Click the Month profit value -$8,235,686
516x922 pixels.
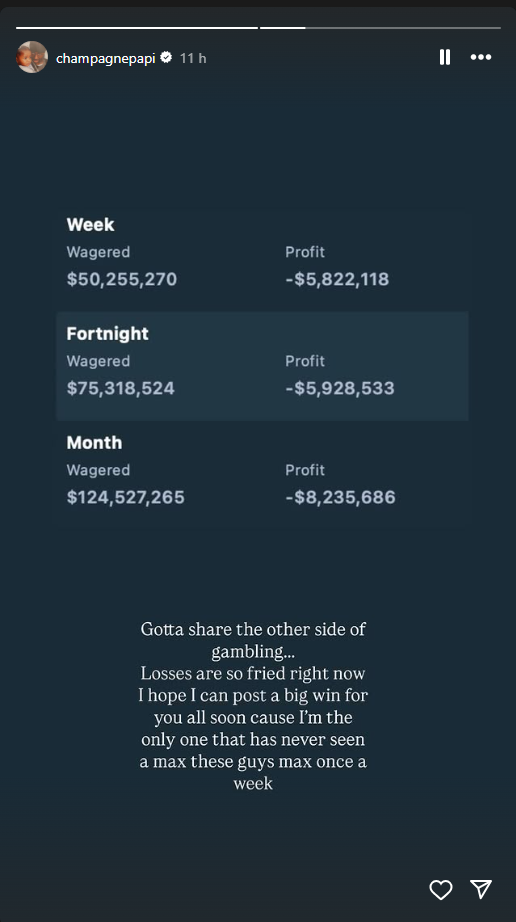(x=340, y=497)
